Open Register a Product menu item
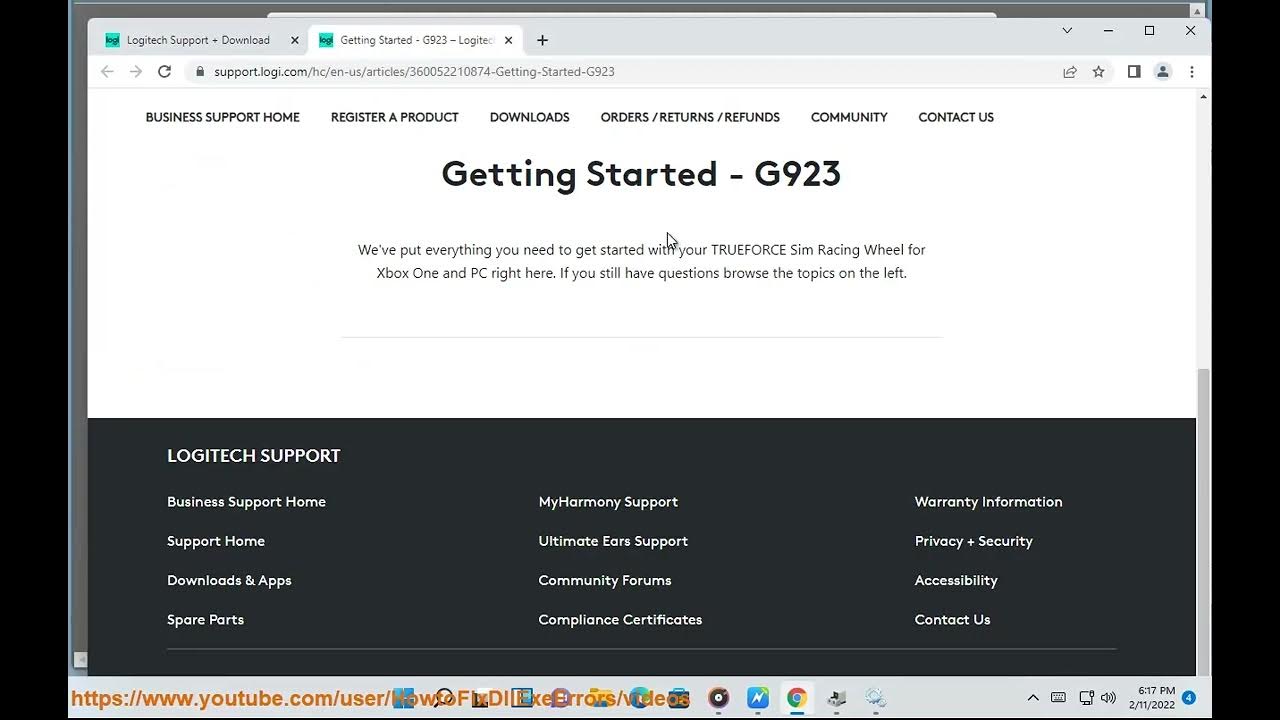The width and height of the screenshot is (1280, 720). click(394, 117)
